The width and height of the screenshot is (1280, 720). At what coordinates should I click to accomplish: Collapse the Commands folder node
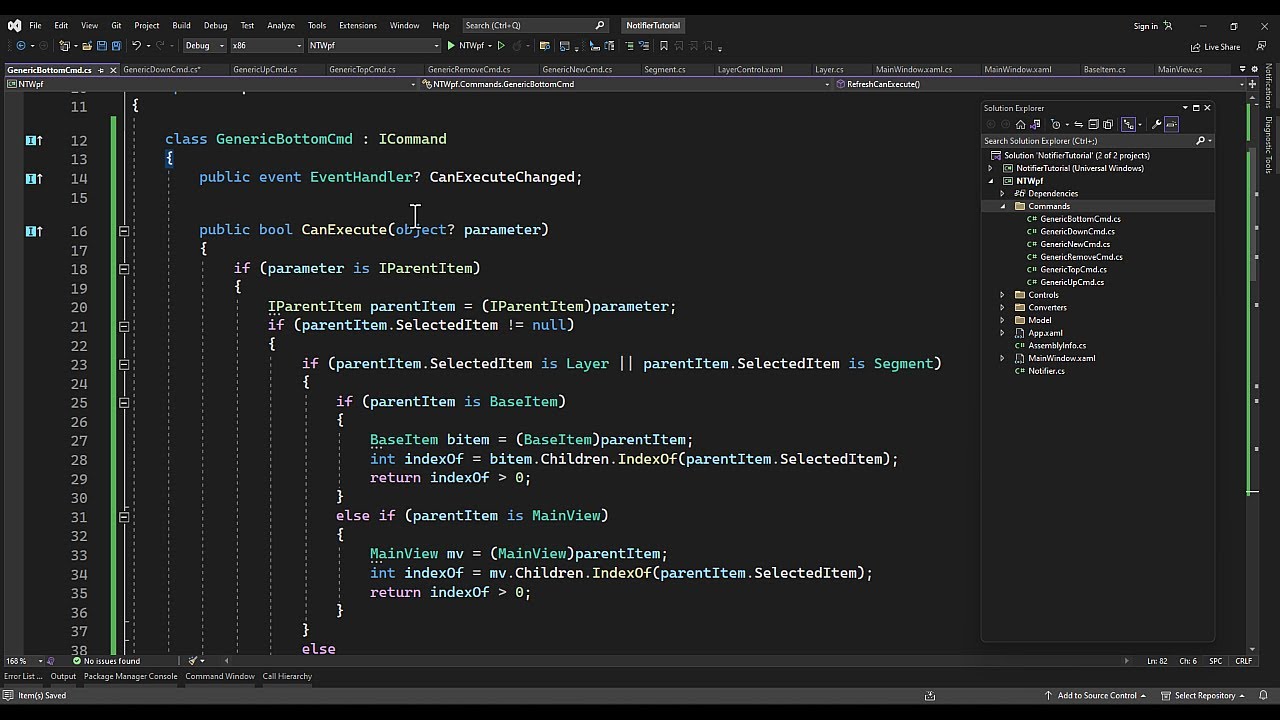1003,206
